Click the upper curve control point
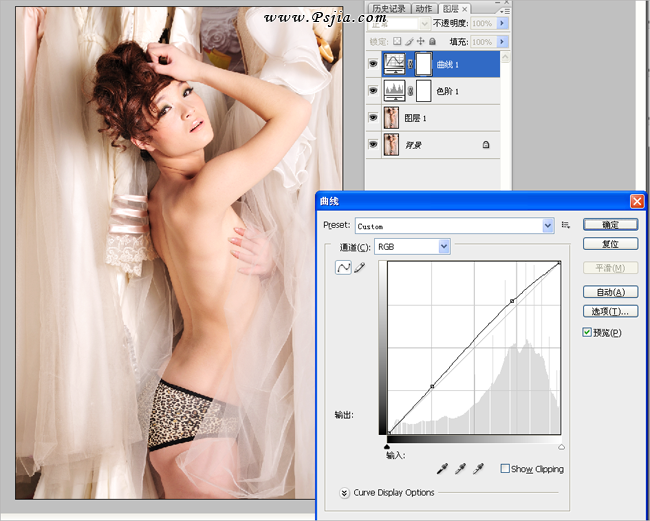This screenshot has width=650, height=521. point(512,301)
